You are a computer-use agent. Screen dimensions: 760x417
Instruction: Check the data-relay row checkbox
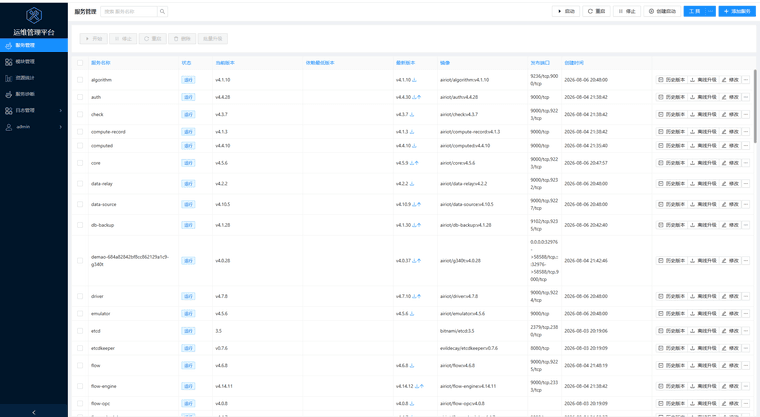(x=80, y=183)
